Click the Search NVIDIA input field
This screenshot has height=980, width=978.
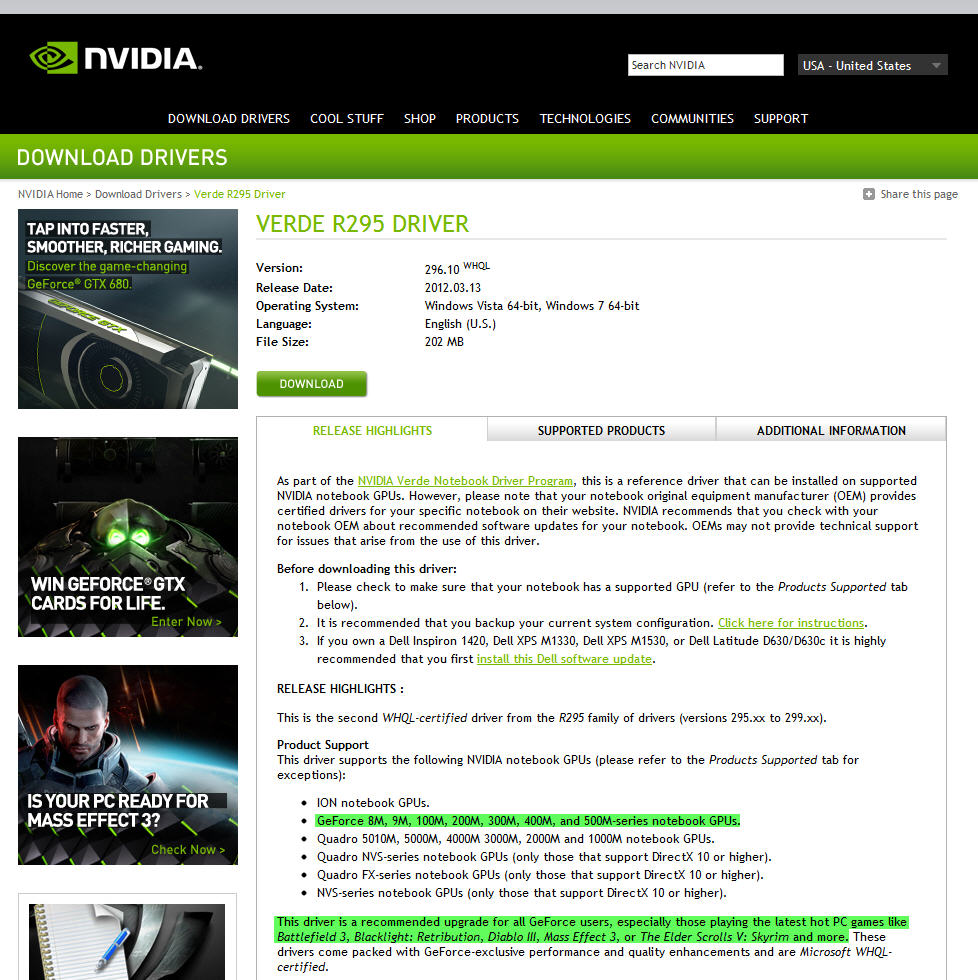706,65
